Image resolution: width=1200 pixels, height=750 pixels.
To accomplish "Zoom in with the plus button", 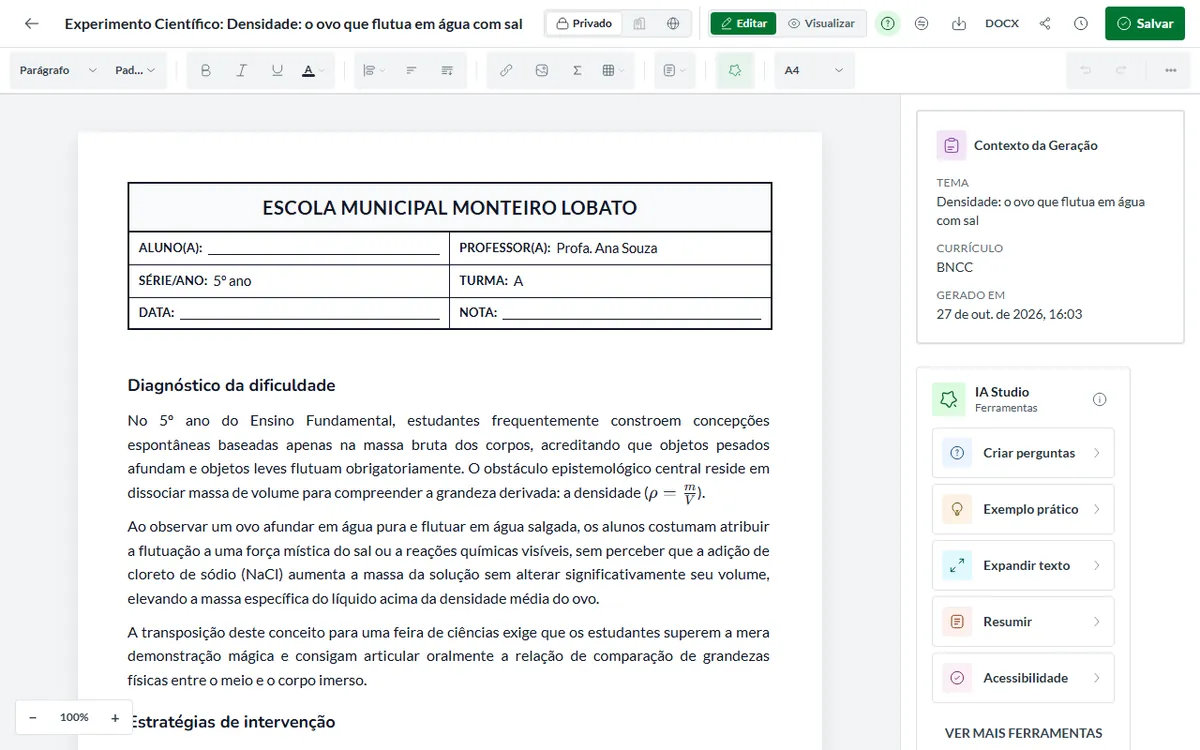I will [x=115, y=717].
